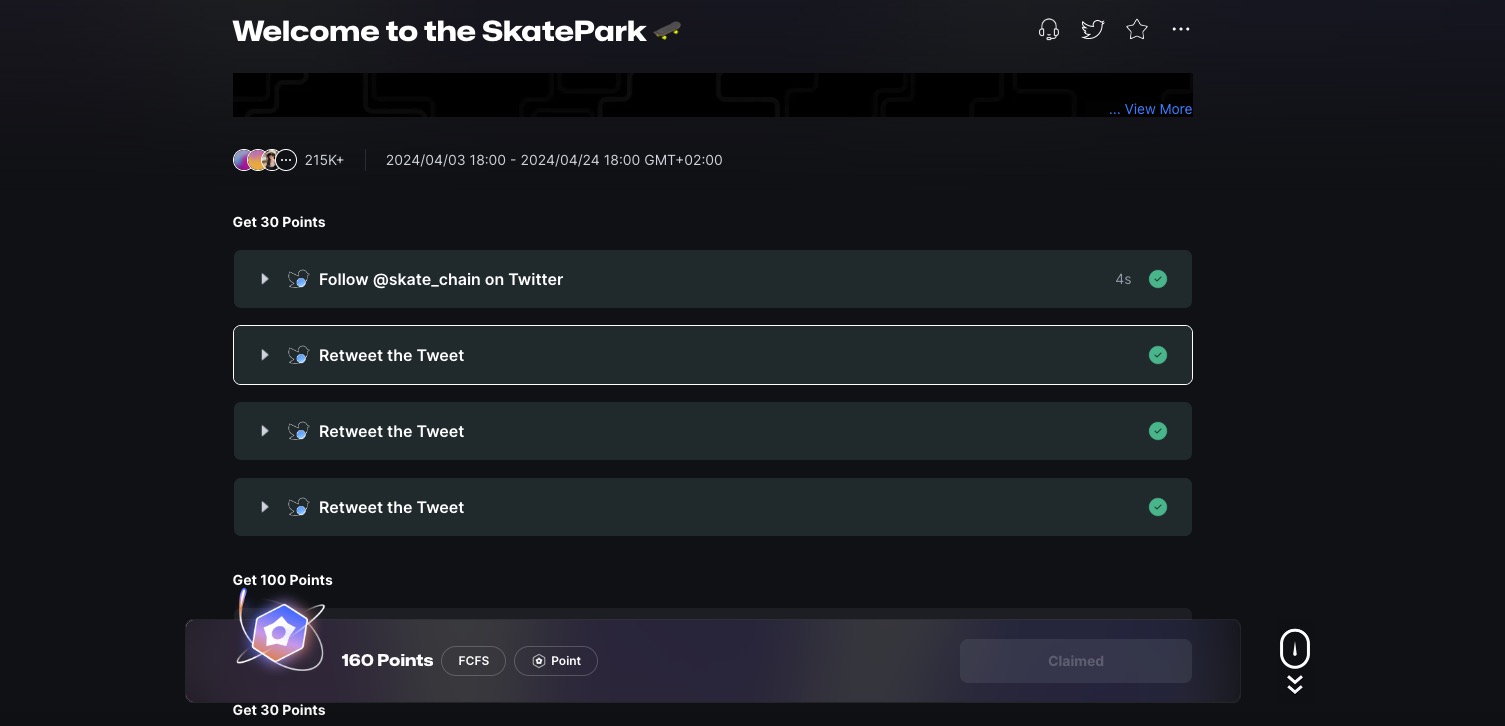The image size is (1505, 726).
Task: Favorite the campaign with the star icon
Action: pyautogui.click(x=1137, y=30)
